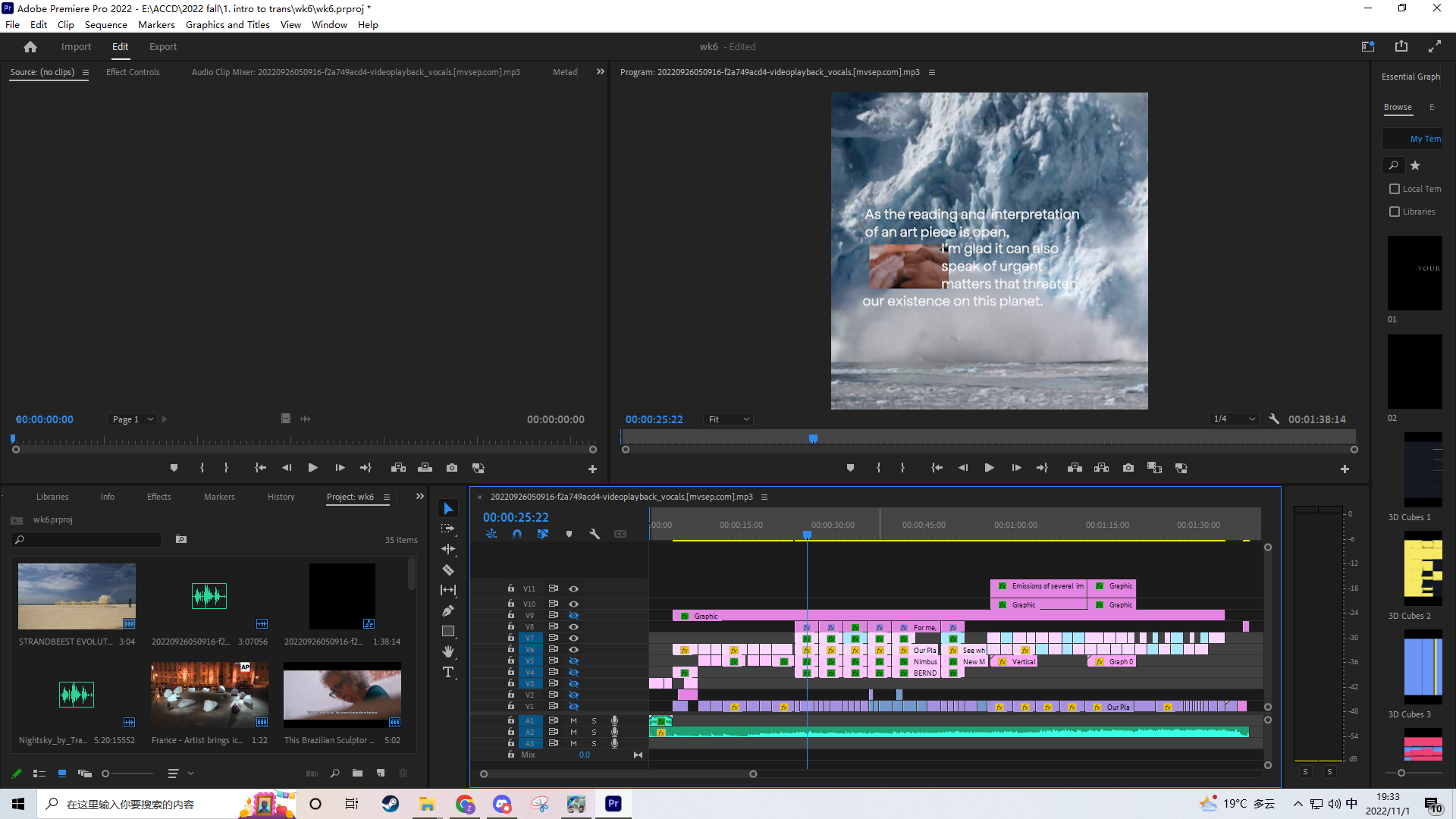Viewport: 1456px width, 819px height.
Task: Click project panel thumbnail zoom slider
Action: point(106,773)
